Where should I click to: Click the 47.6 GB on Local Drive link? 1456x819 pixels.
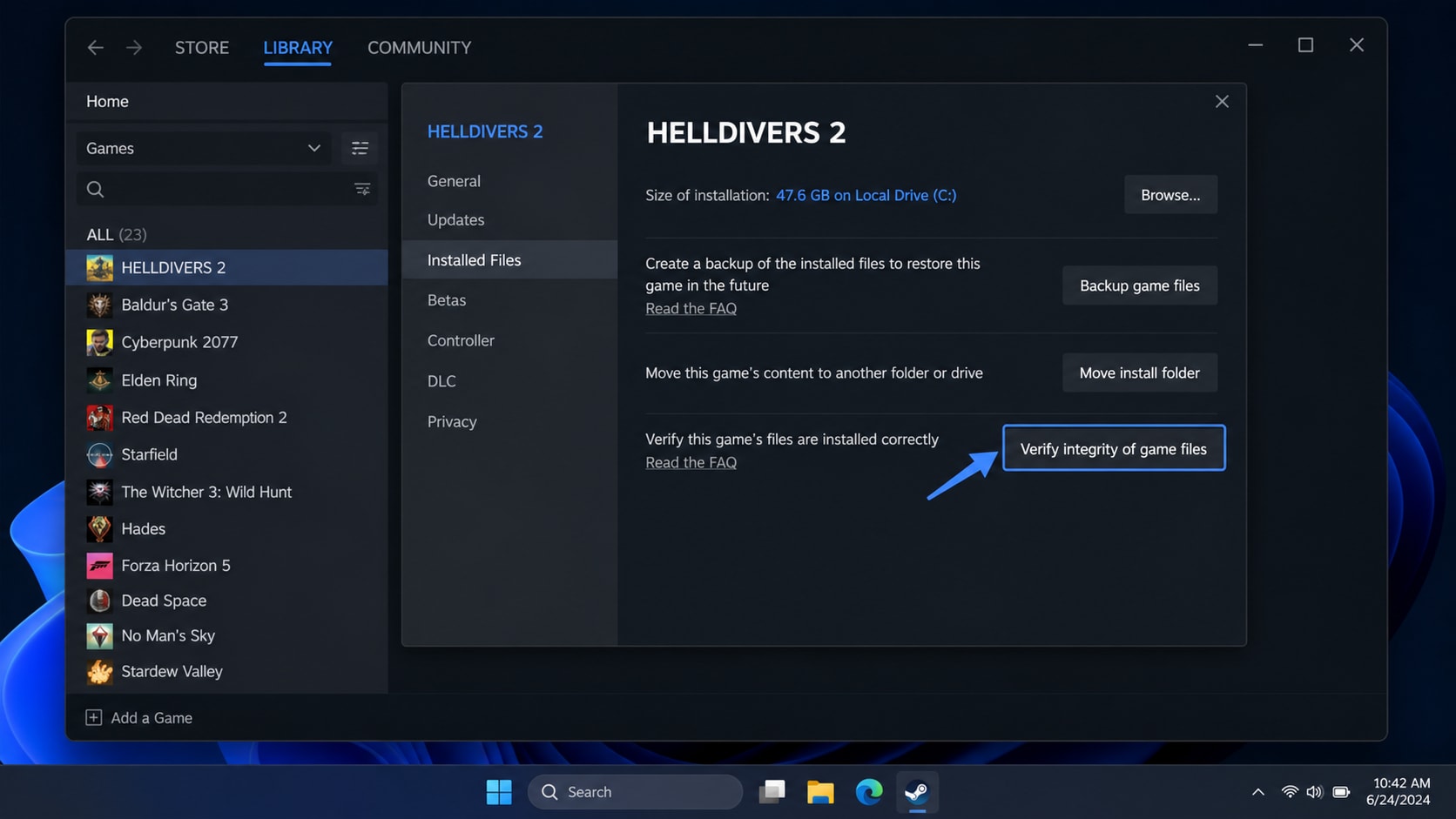pyautogui.click(x=866, y=195)
